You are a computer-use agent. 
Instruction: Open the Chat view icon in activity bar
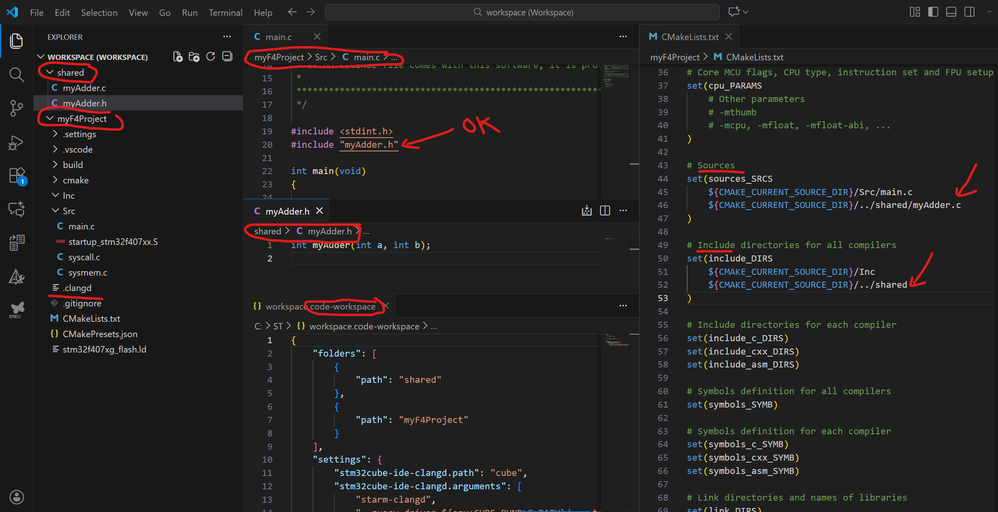click(x=17, y=209)
